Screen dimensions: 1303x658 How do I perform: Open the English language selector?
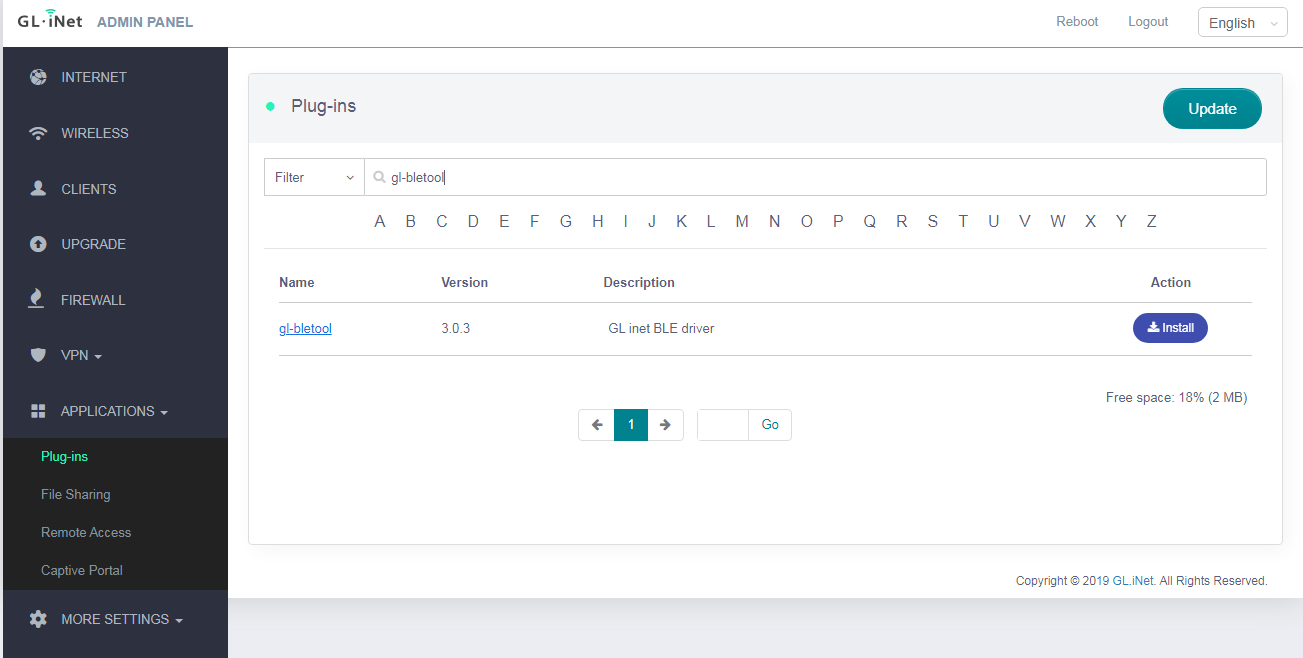[1242, 22]
